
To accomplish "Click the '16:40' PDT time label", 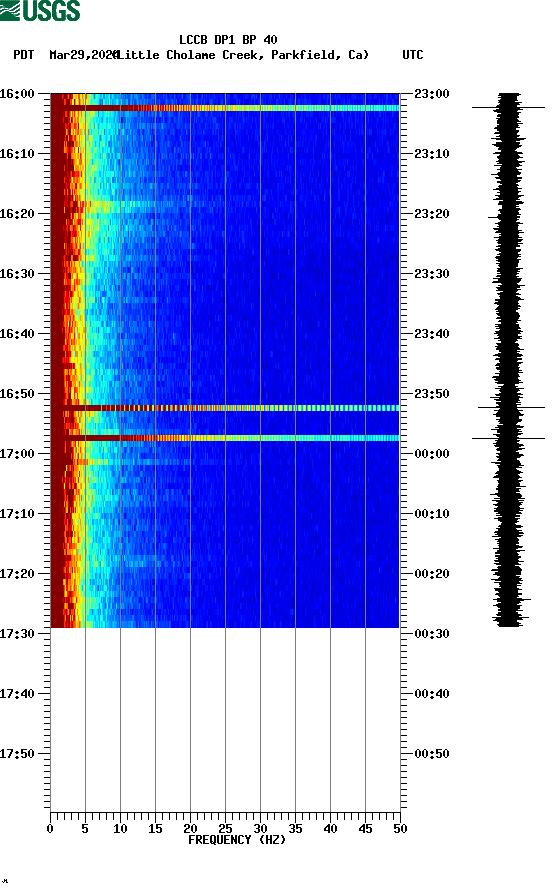I will (x=17, y=334).
